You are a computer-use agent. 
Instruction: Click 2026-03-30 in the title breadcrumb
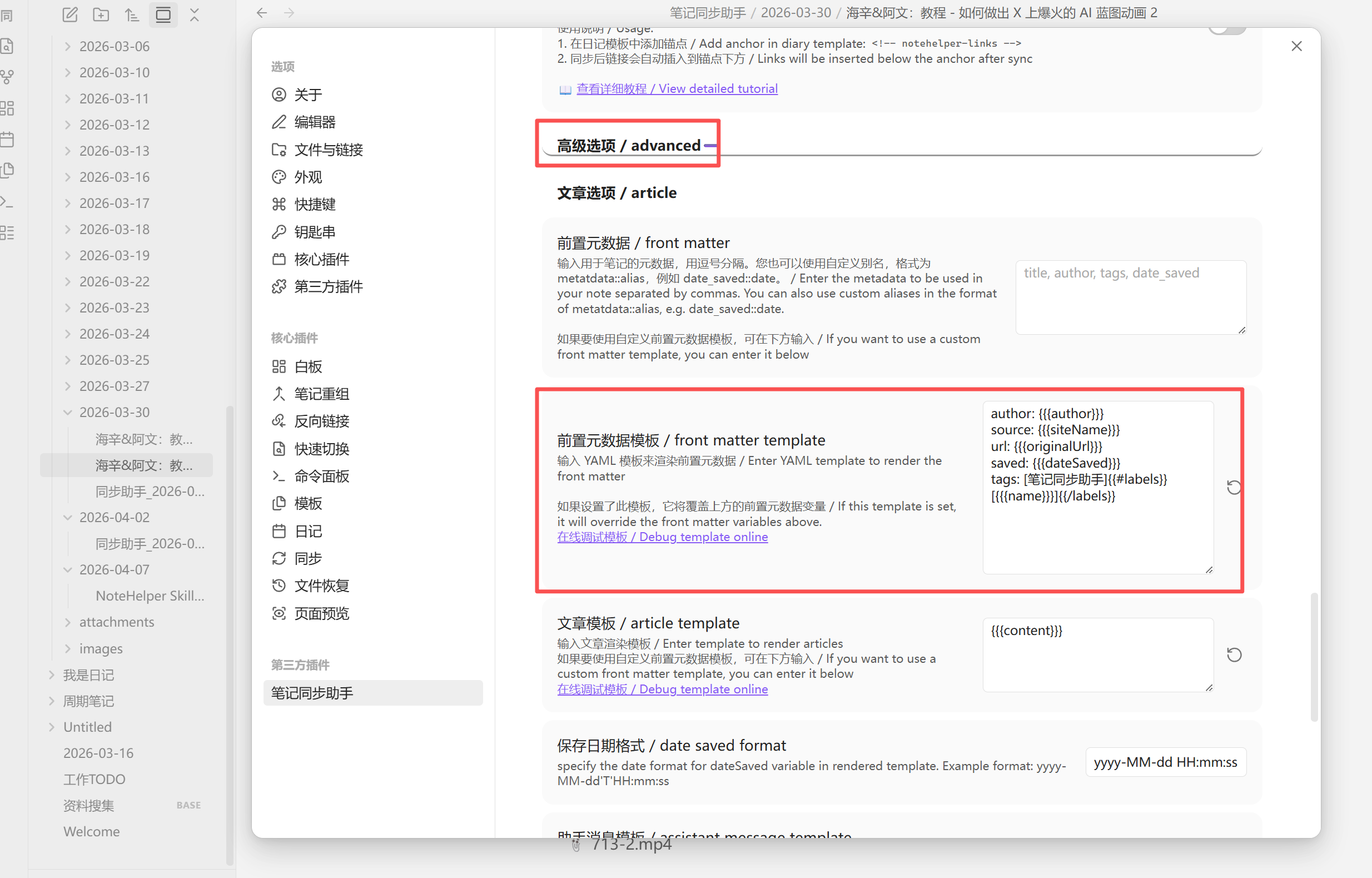point(796,13)
